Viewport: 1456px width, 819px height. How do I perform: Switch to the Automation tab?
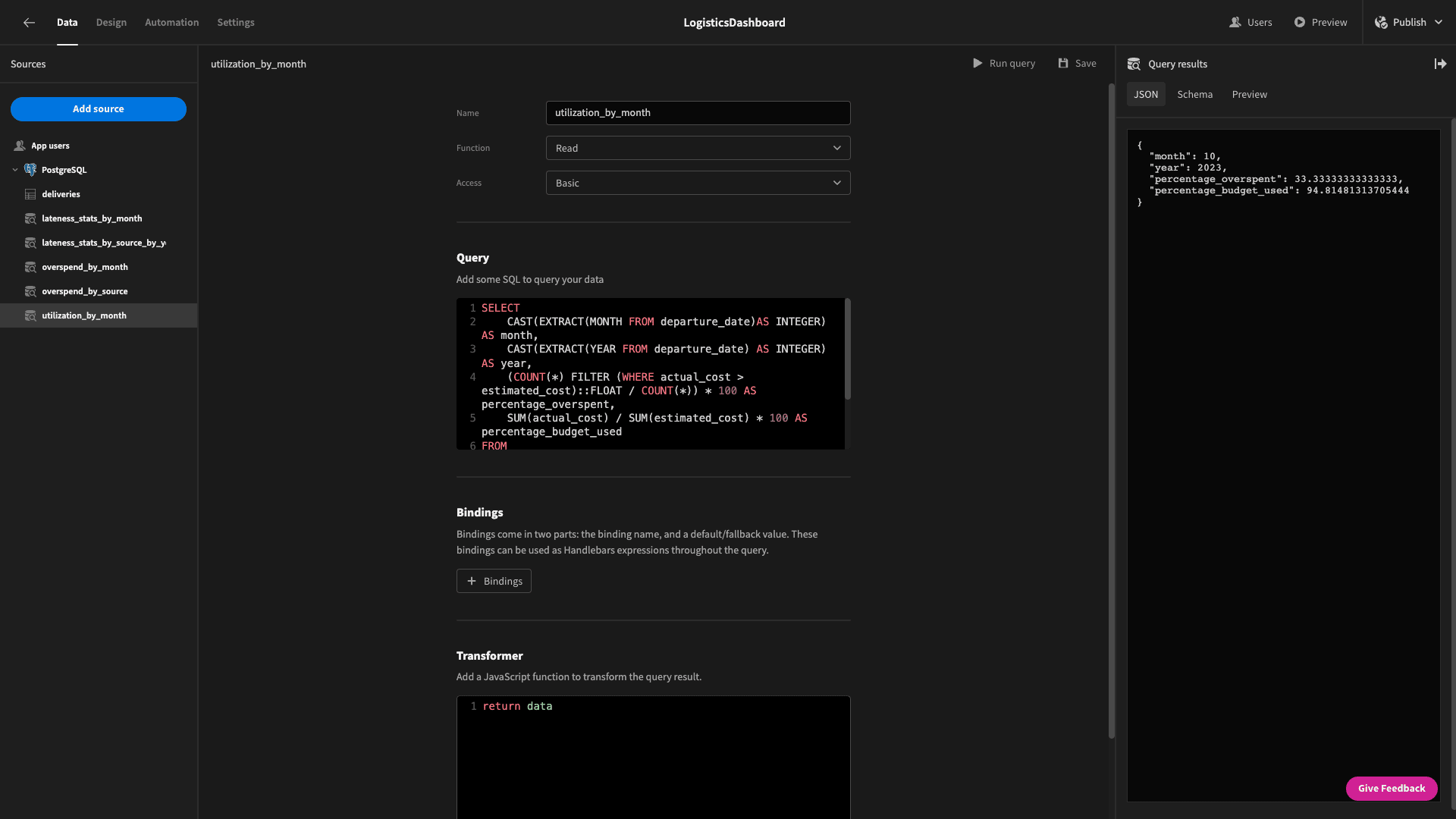(x=172, y=23)
